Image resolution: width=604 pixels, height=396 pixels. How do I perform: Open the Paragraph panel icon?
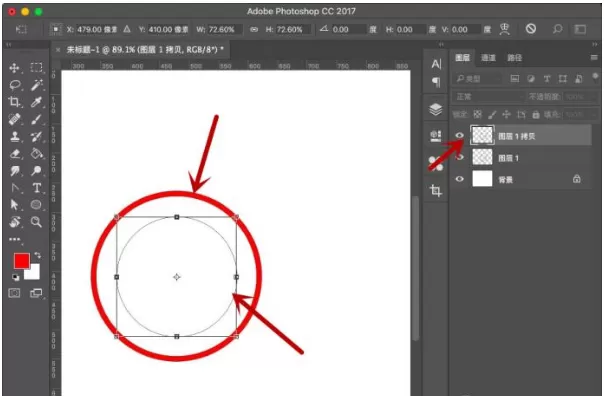[x=436, y=82]
